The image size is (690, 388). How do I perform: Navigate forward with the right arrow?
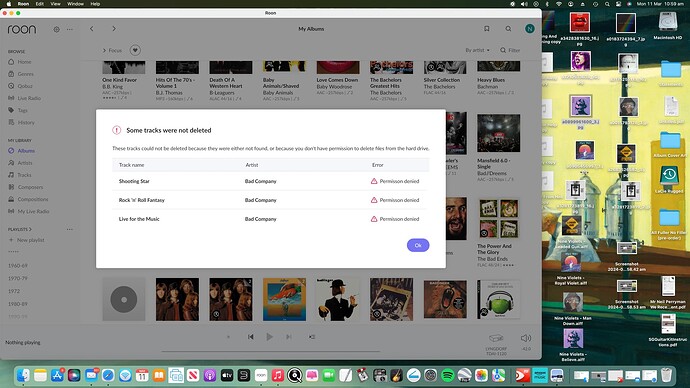coord(114,29)
